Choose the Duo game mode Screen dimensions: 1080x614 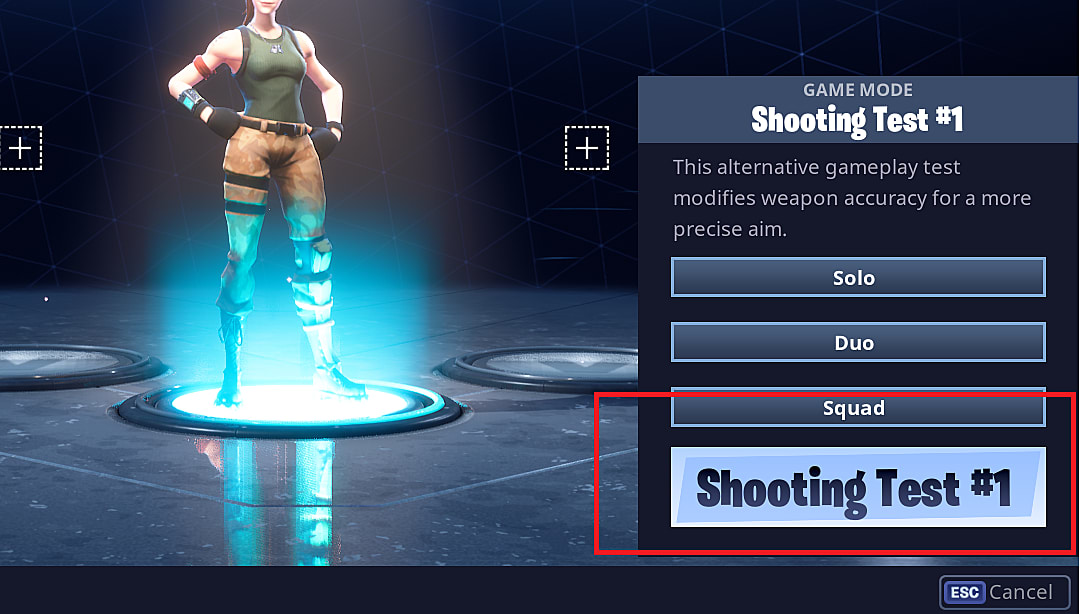point(858,342)
